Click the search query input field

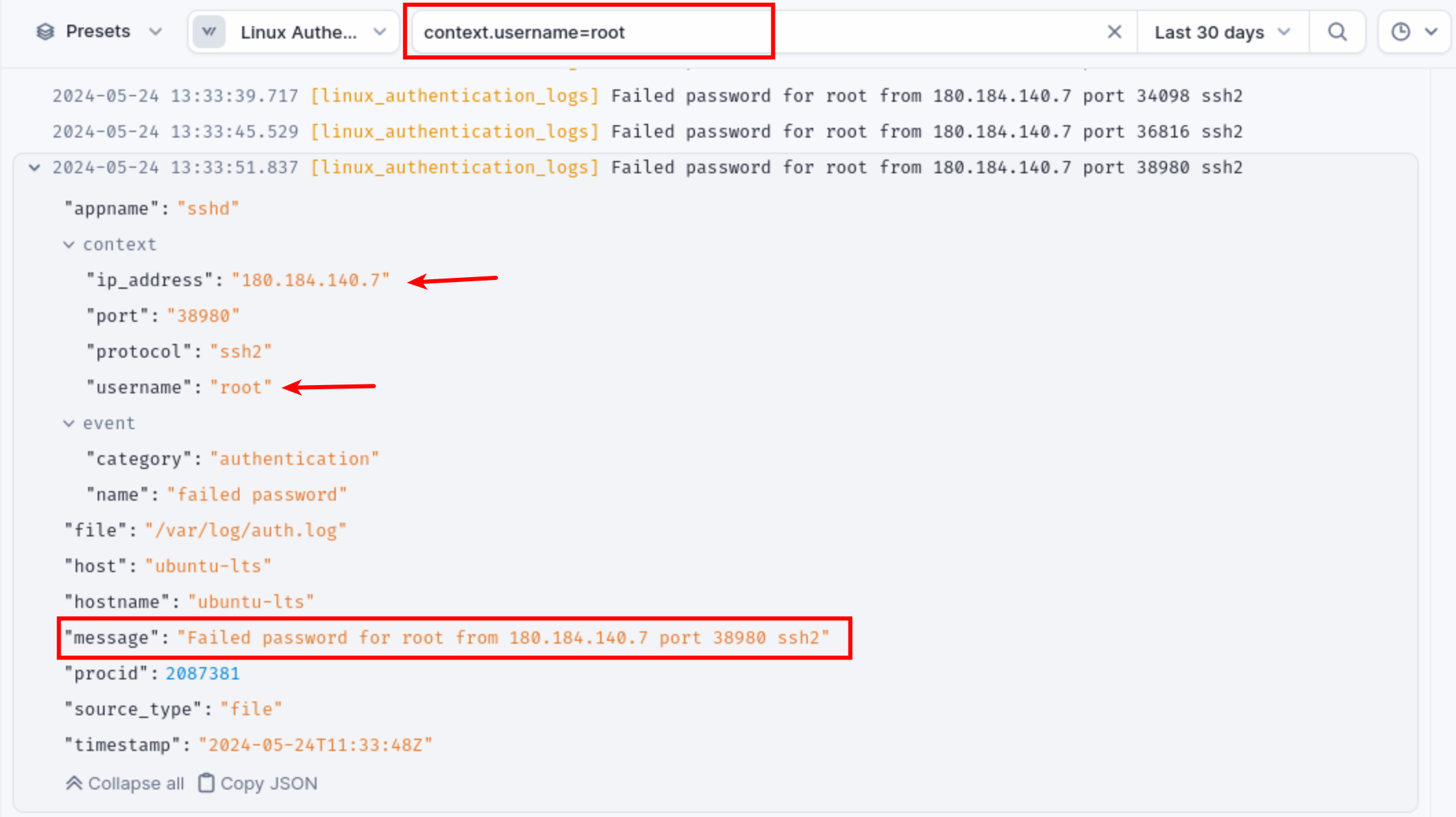757,32
